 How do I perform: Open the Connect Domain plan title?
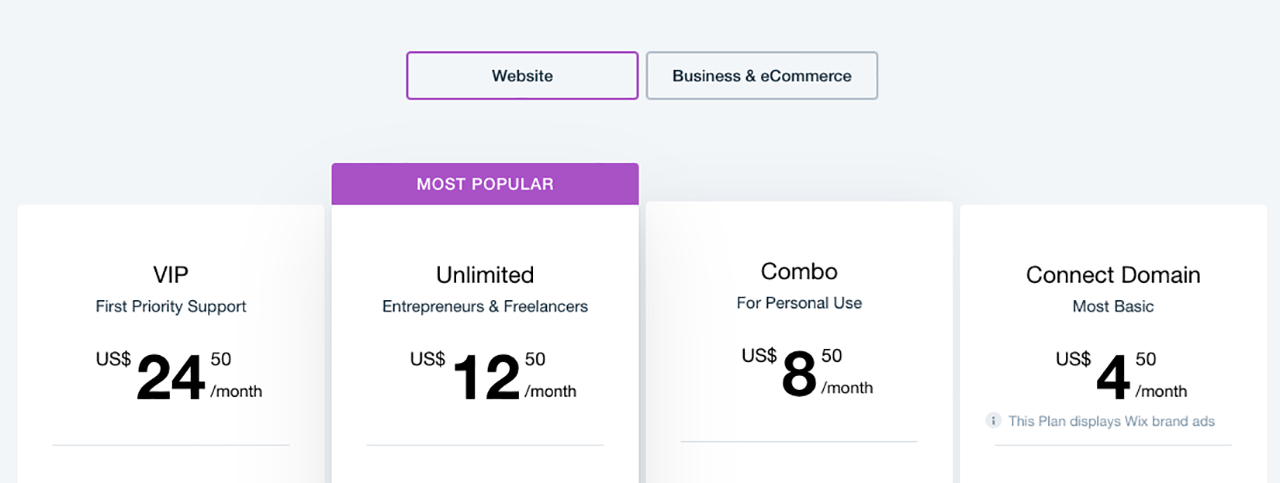click(x=1113, y=275)
